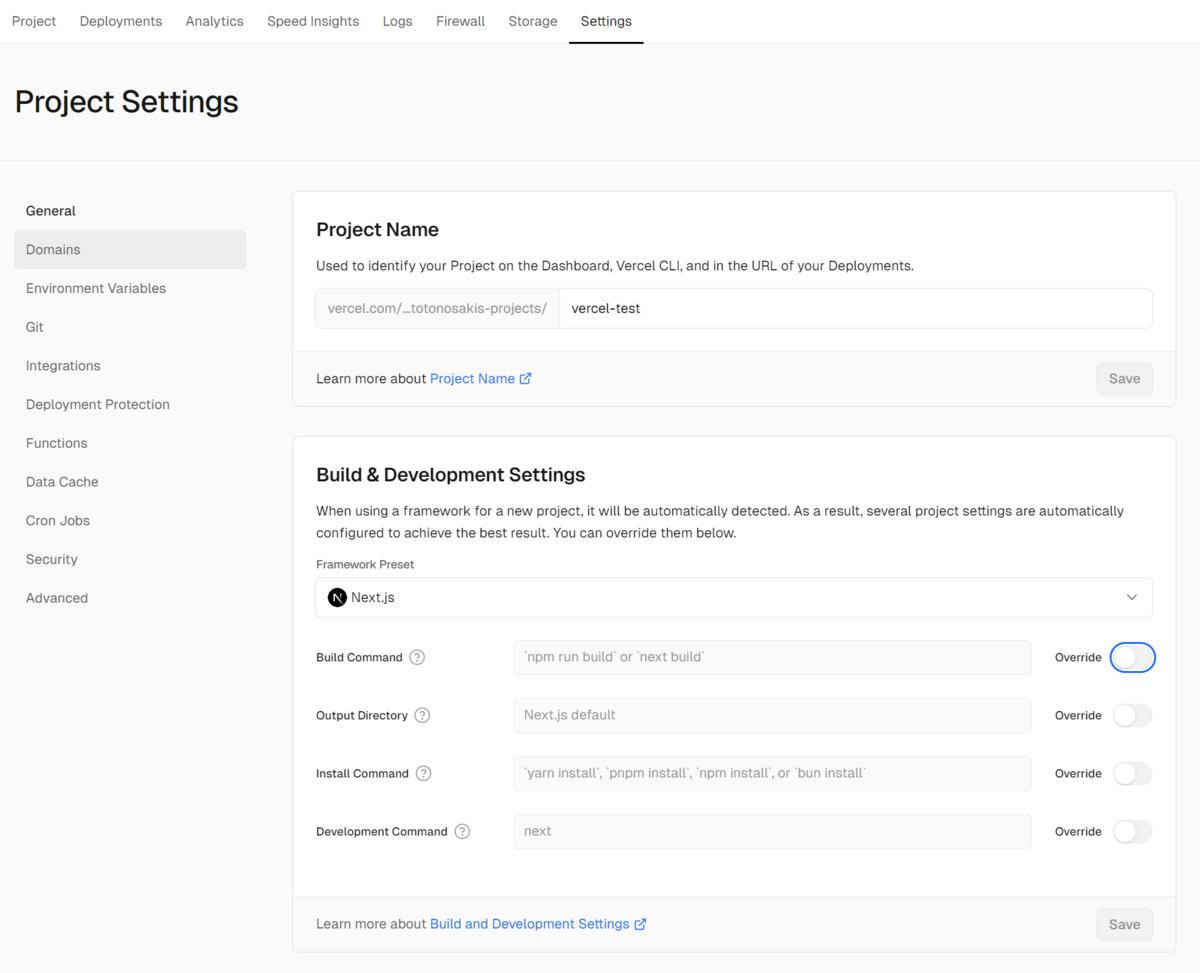Click the Install Command input field
The image size is (1200, 973).
[x=772, y=773]
